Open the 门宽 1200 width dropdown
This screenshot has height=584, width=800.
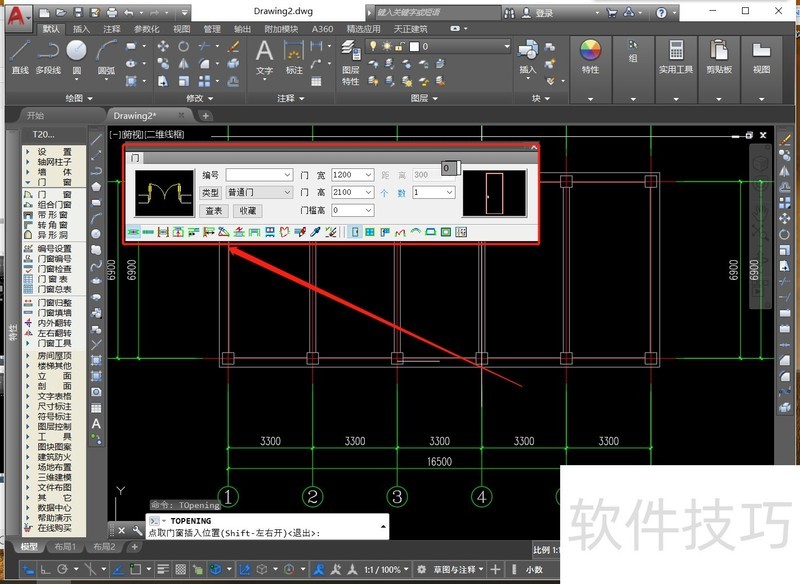(369, 174)
